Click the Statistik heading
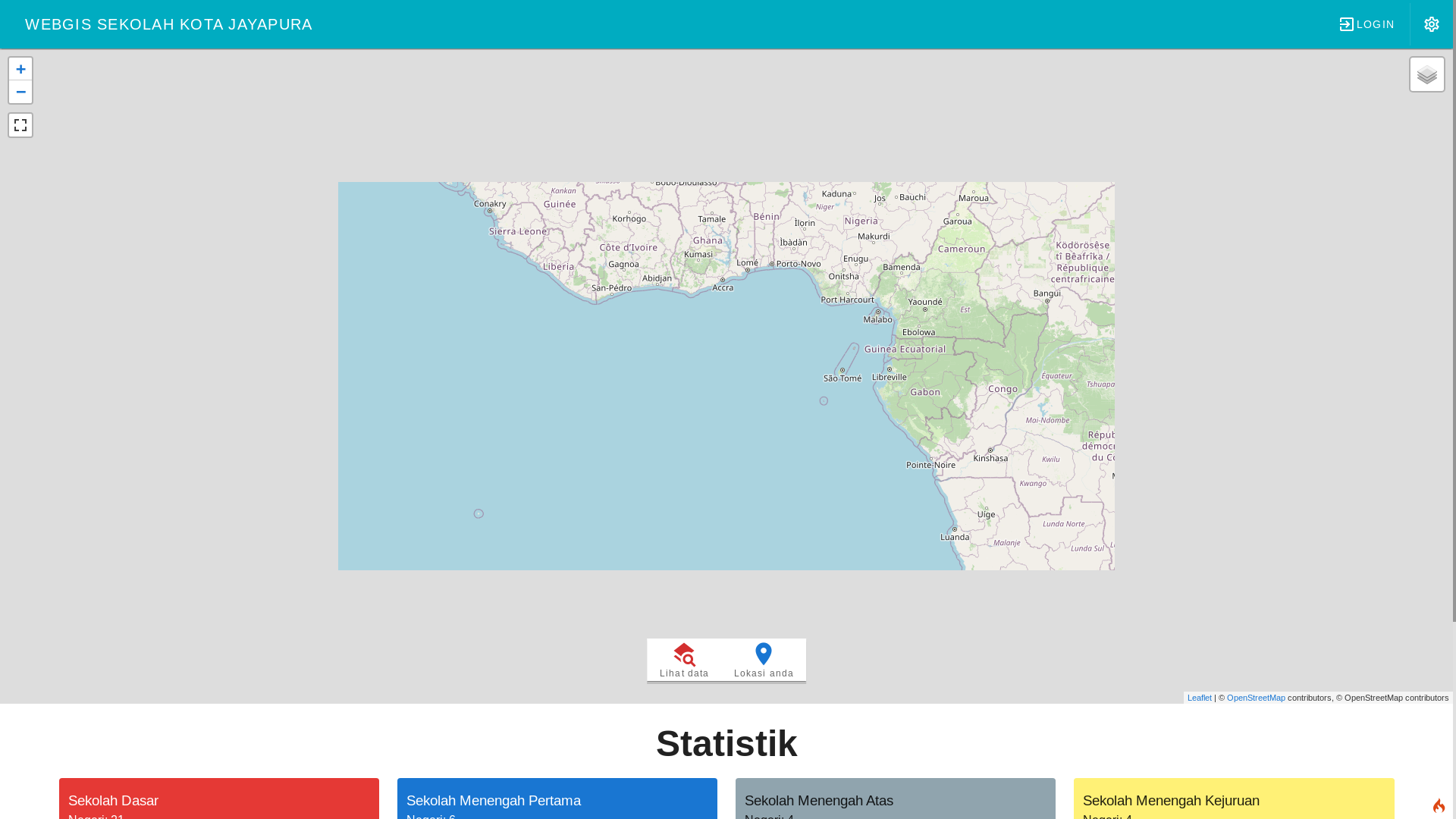Viewport: 1456px width, 819px height. point(726,743)
